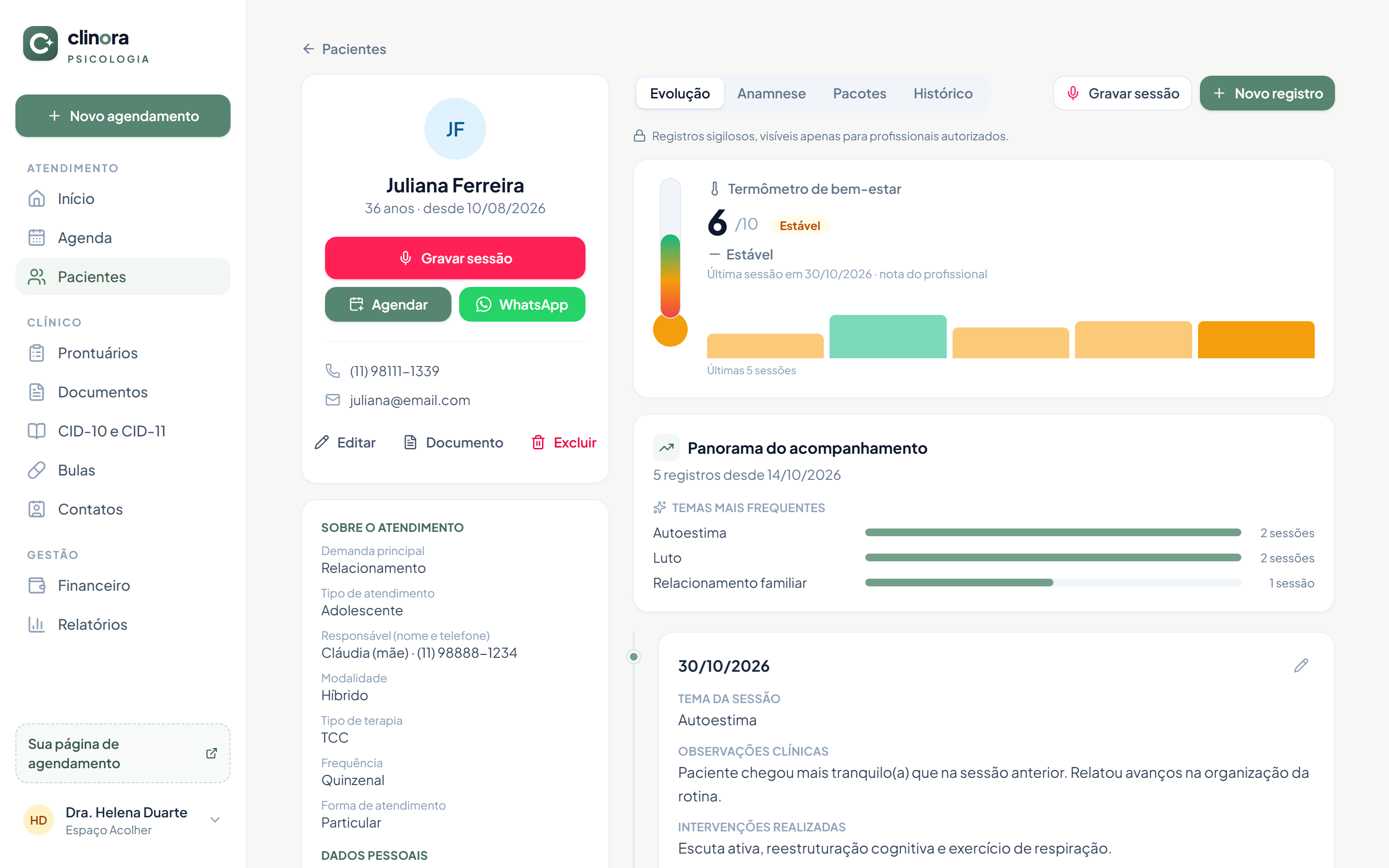Screen dimensions: 1389x868
Task: Switch to the Anamnese tab
Action: click(771, 93)
